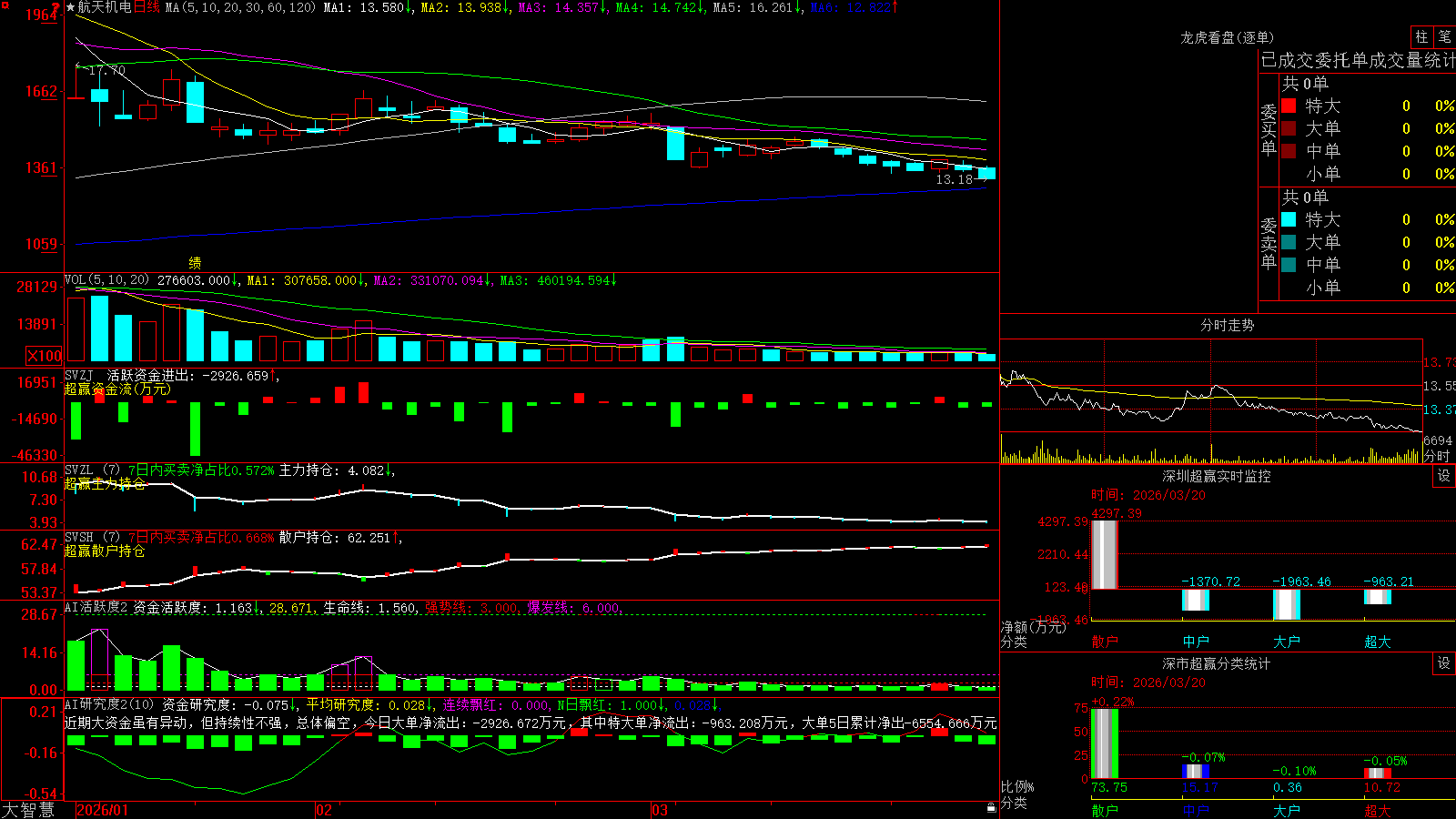This screenshot has height=819, width=1456.
Task: Click the cyan 特大 sell-order swatch
Action: tap(1289, 219)
